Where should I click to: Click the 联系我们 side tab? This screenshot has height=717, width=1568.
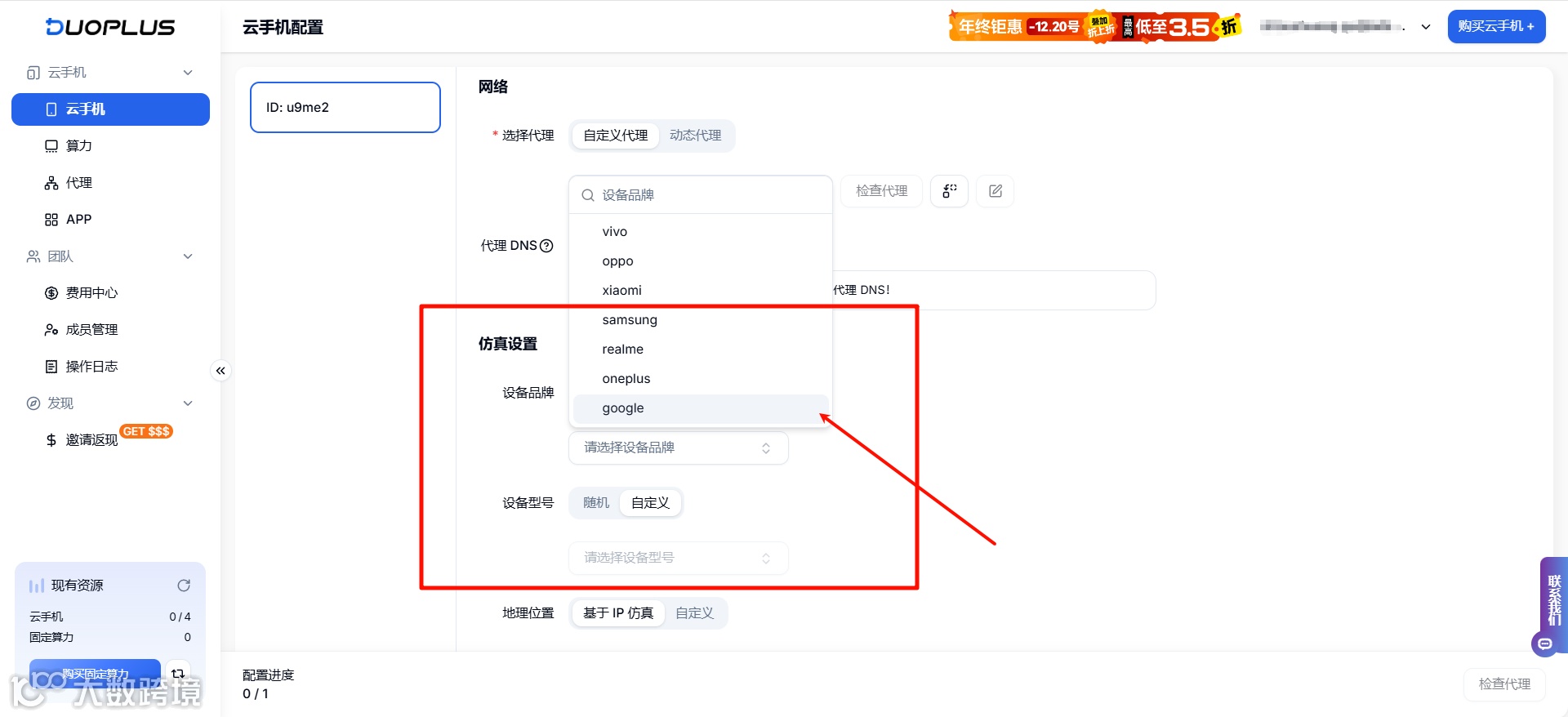[x=1554, y=599]
